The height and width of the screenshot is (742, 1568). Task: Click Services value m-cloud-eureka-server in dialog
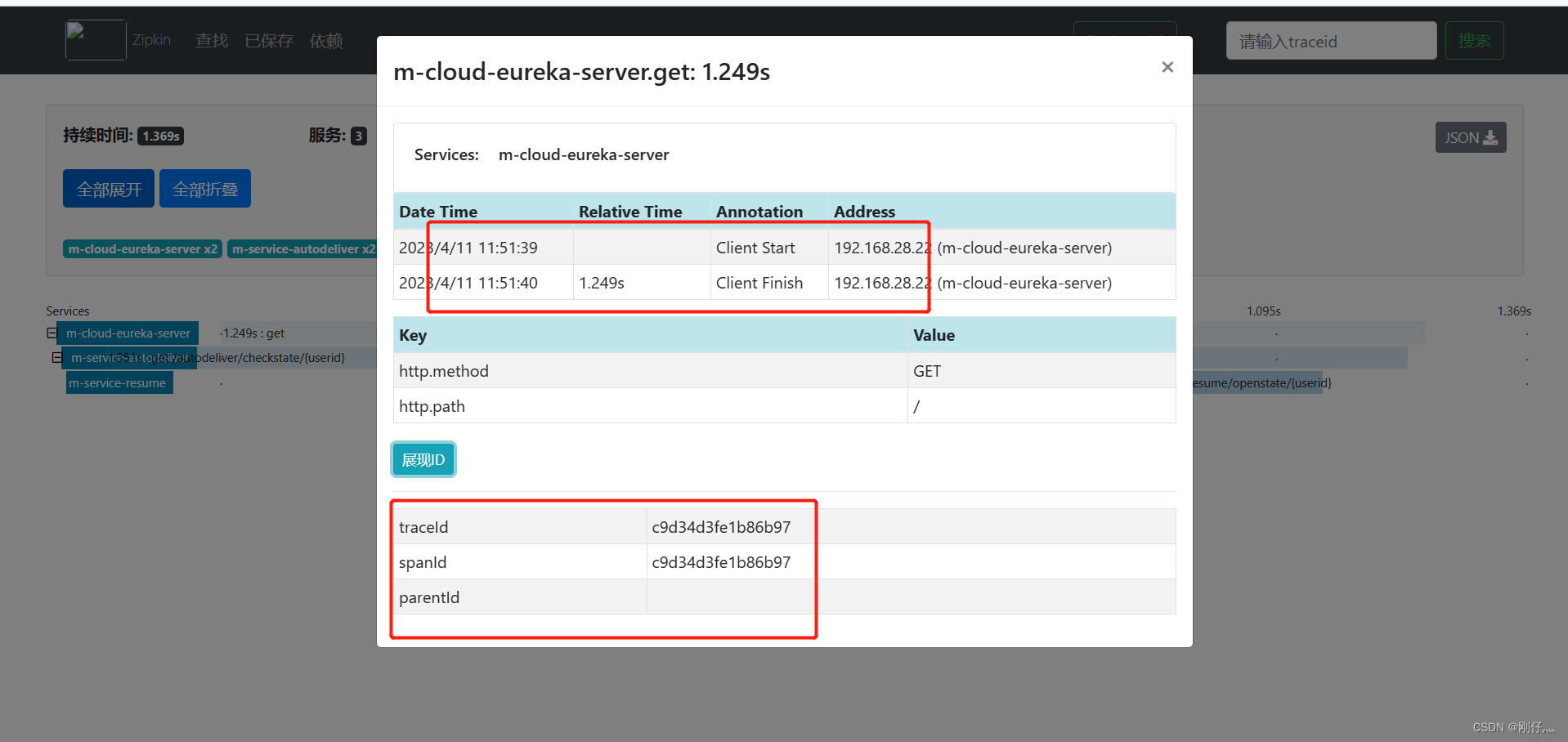coord(584,154)
